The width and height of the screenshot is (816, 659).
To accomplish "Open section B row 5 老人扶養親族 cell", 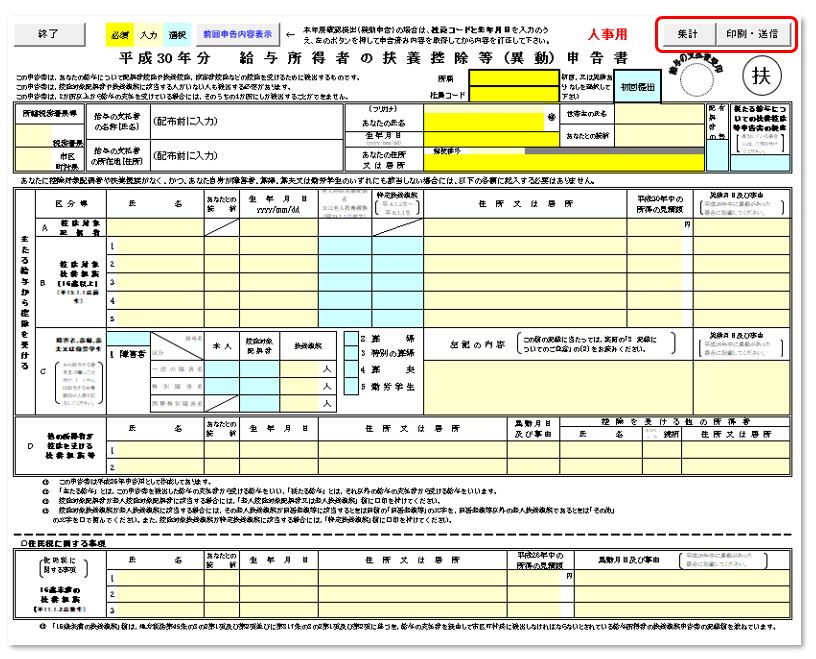I will (345, 319).
